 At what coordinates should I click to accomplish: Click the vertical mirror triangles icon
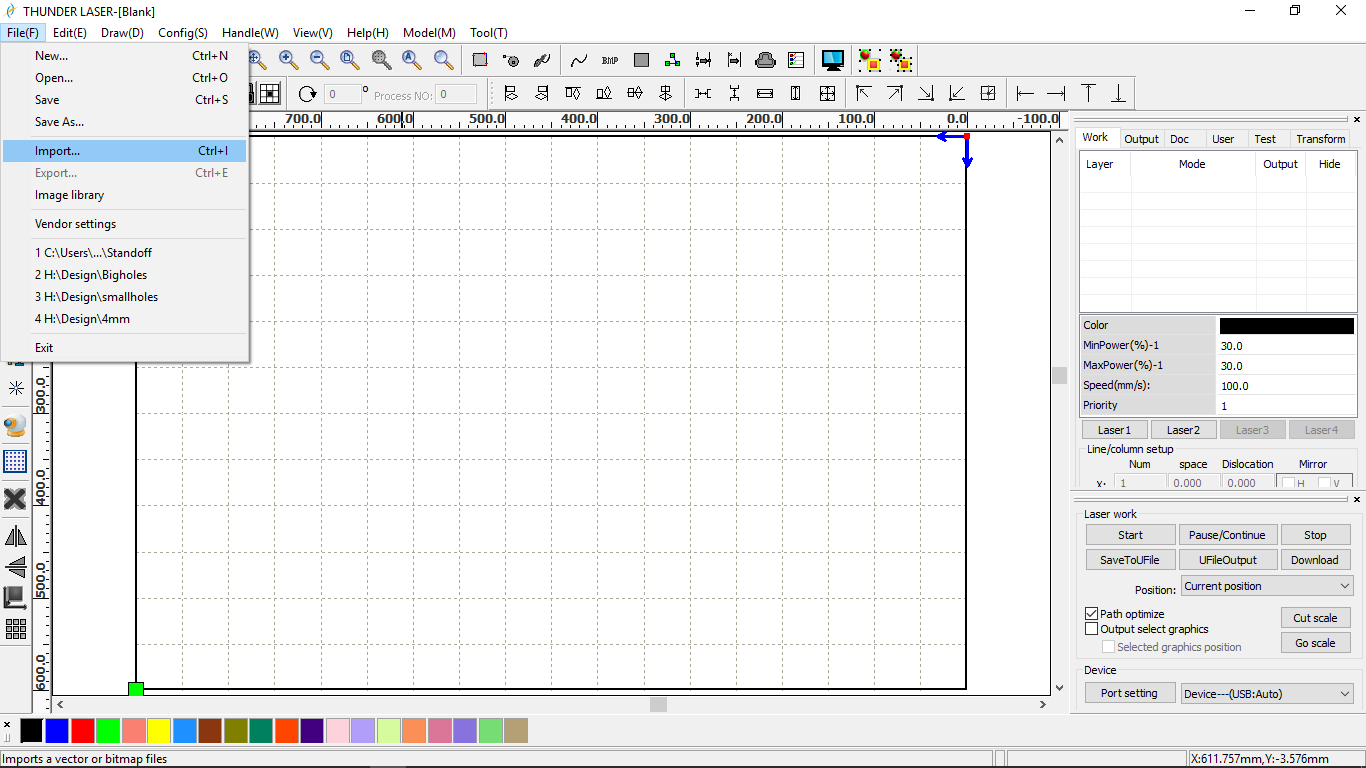pyautogui.click(x=15, y=567)
